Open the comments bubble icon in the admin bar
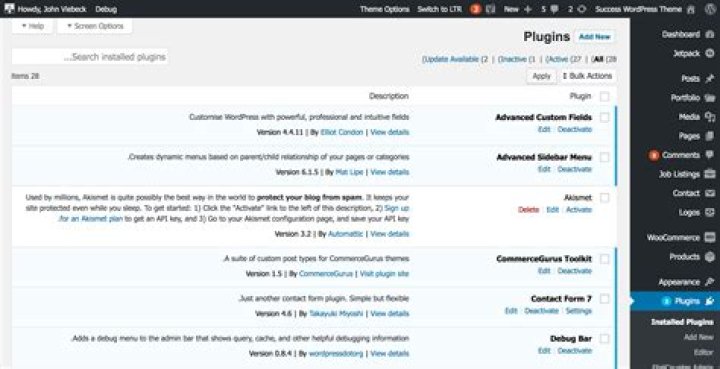 click(555, 9)
